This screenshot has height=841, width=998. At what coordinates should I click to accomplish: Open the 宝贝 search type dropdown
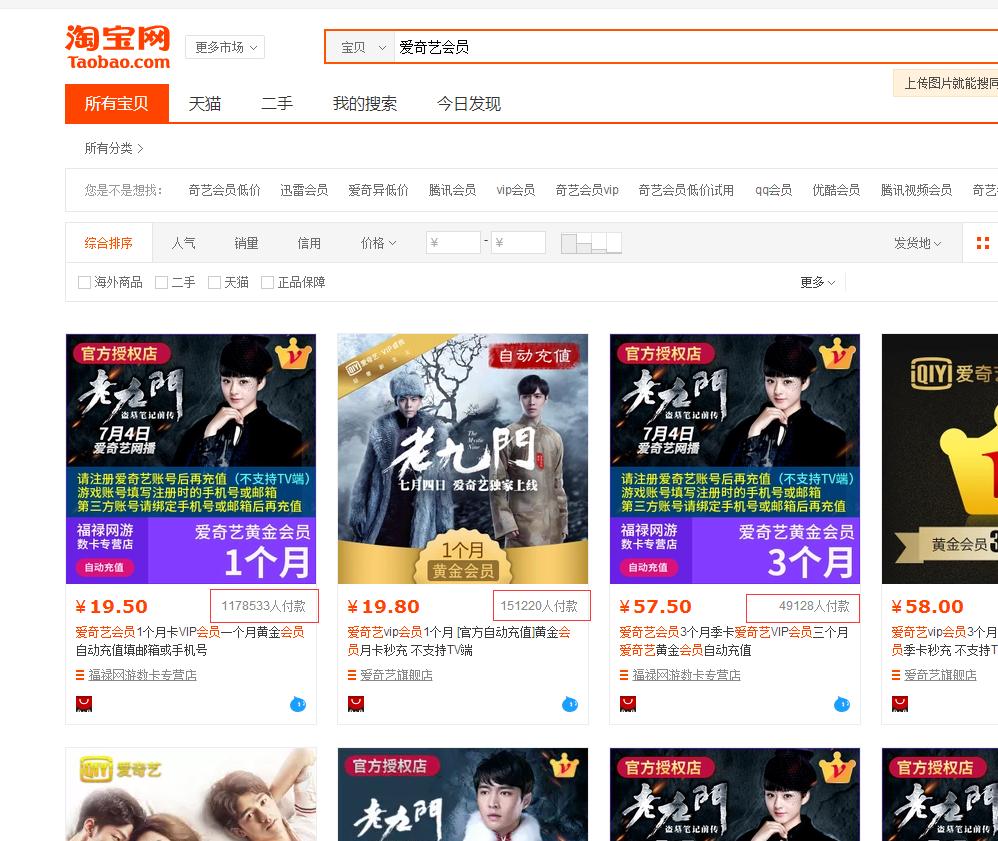362,47
